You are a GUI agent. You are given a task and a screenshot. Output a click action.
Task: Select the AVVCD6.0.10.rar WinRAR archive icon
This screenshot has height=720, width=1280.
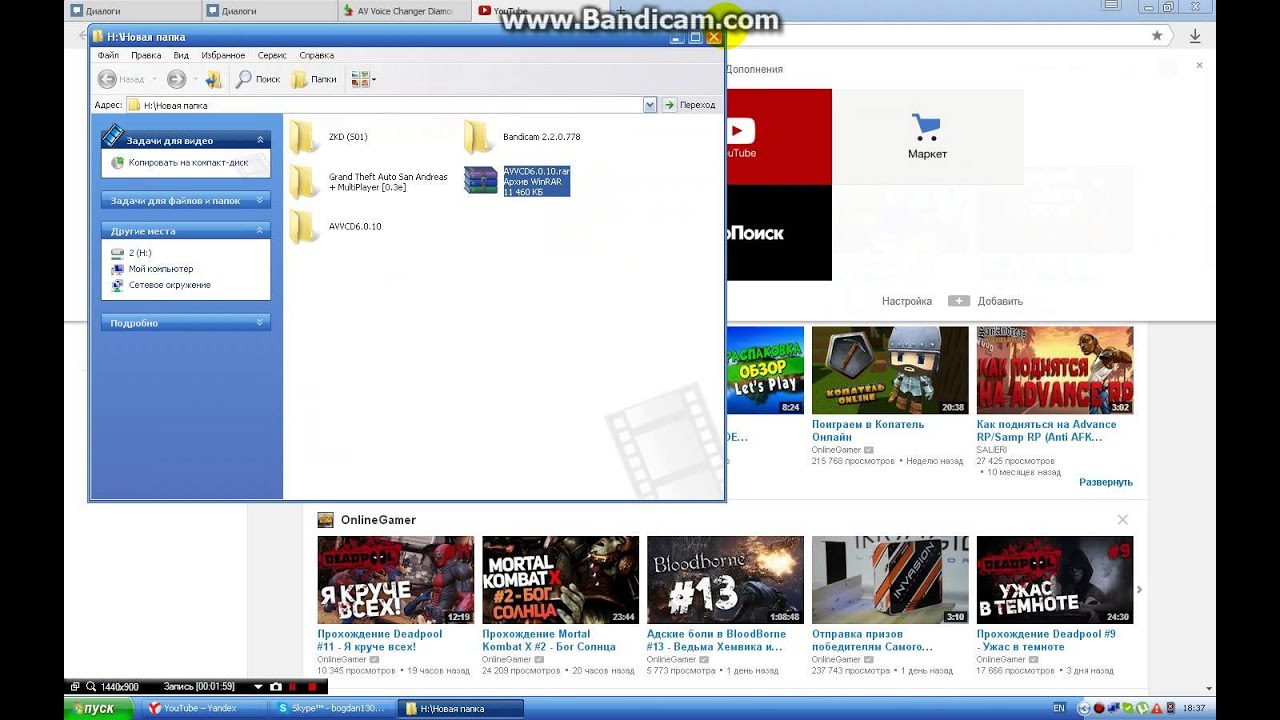[x=480, y=181]
